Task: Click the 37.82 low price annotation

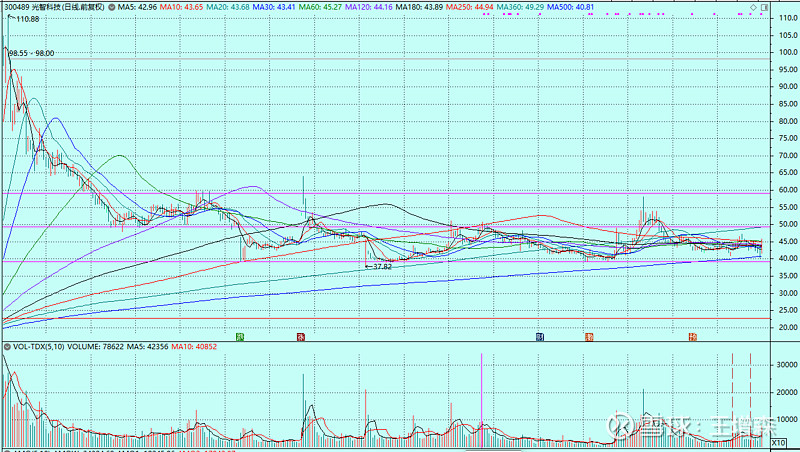Action: [379, 267]
